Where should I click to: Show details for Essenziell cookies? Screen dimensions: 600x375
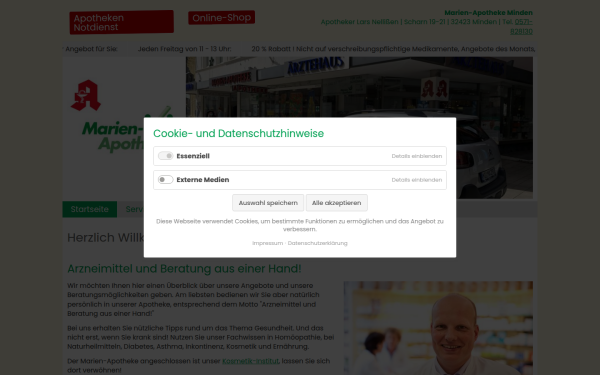[416, 156]
